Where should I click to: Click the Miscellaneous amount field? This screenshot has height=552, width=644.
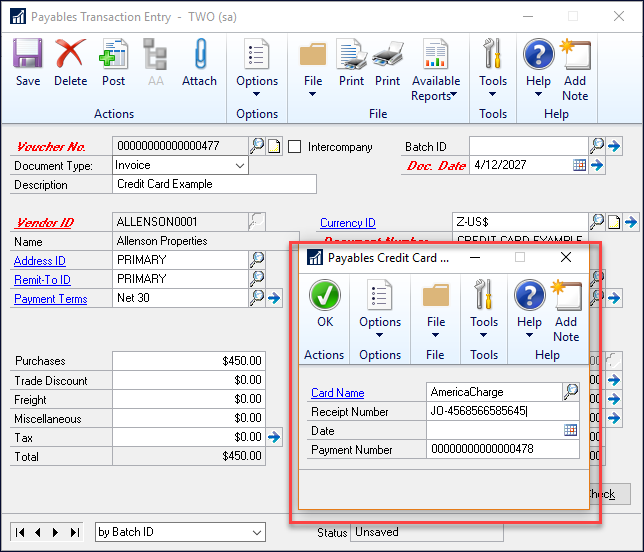[189, 418]
